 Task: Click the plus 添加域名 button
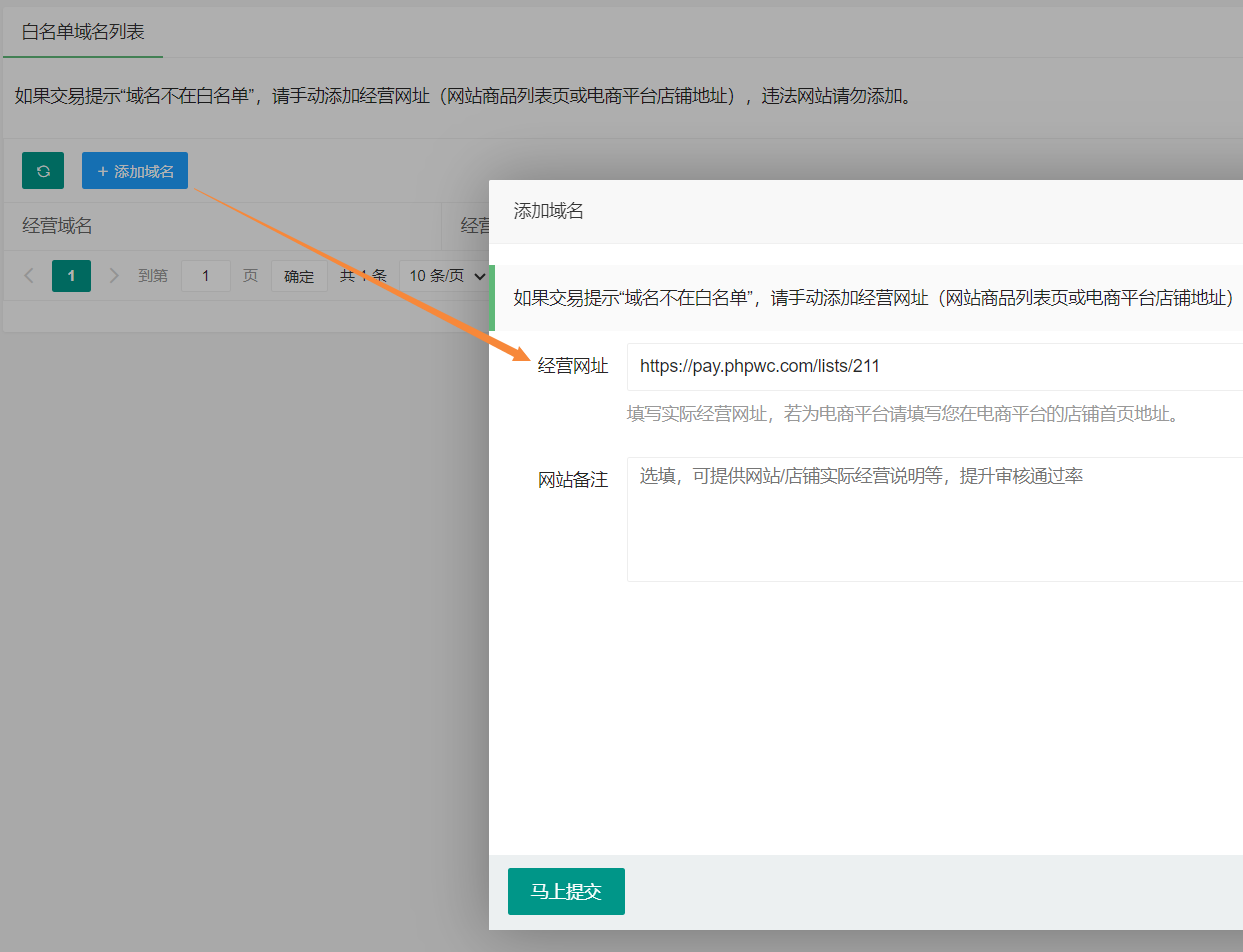pos(135,171)
